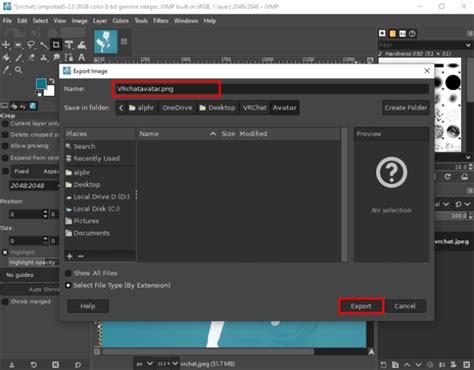This screenshot has width=474, height=370.
Task: Open the status bar unit dropdown
Action: point(144,364)
